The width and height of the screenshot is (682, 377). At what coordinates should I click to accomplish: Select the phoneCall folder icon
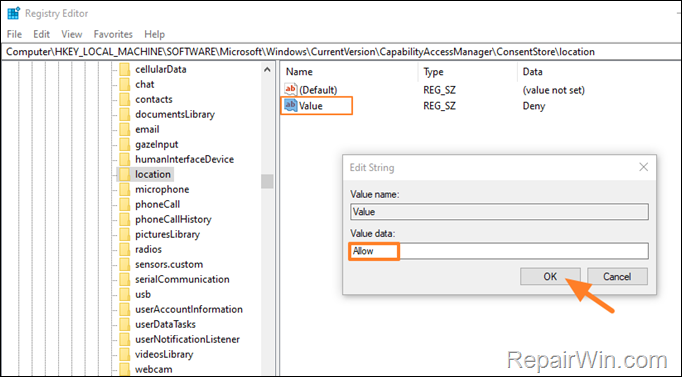[125, 204]
